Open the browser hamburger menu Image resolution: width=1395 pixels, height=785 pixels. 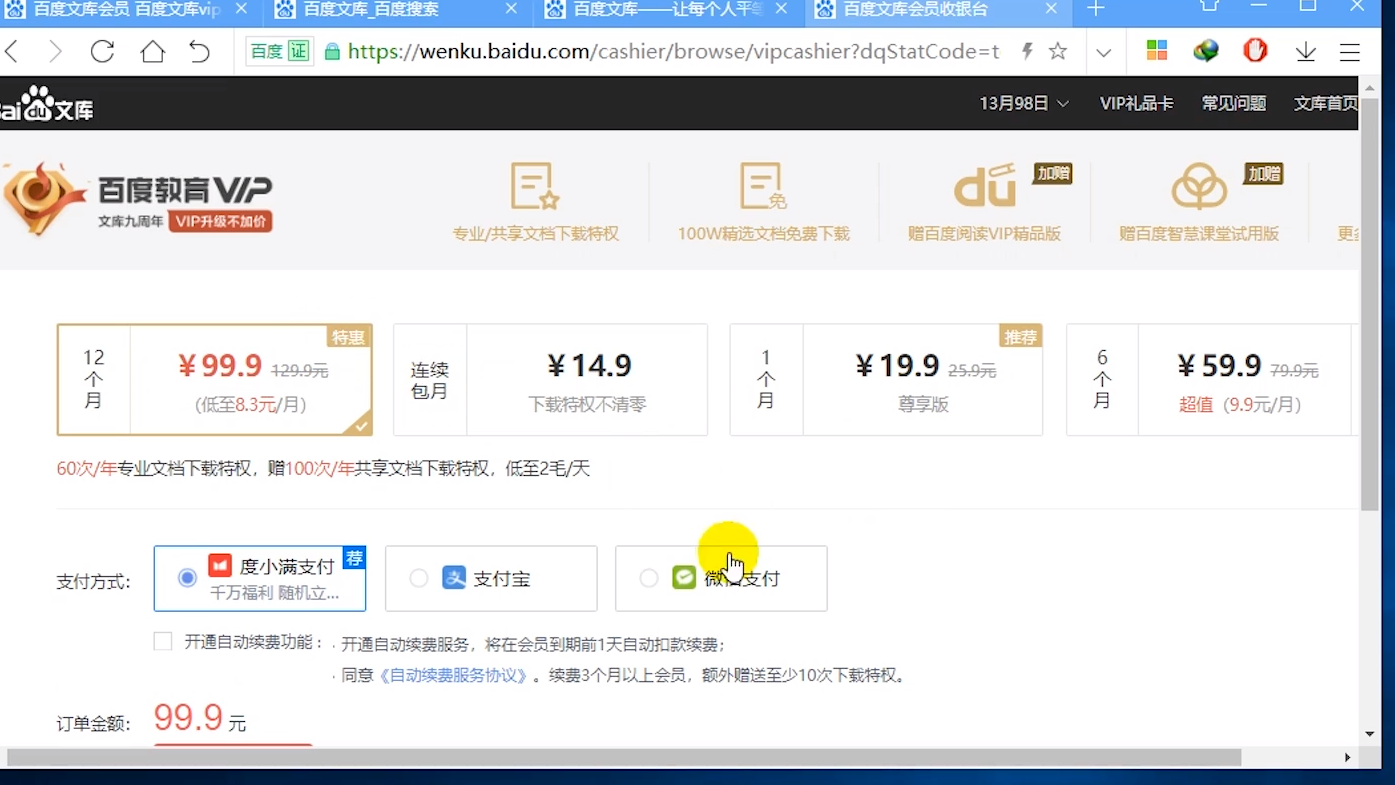[x=1350, y=52]
